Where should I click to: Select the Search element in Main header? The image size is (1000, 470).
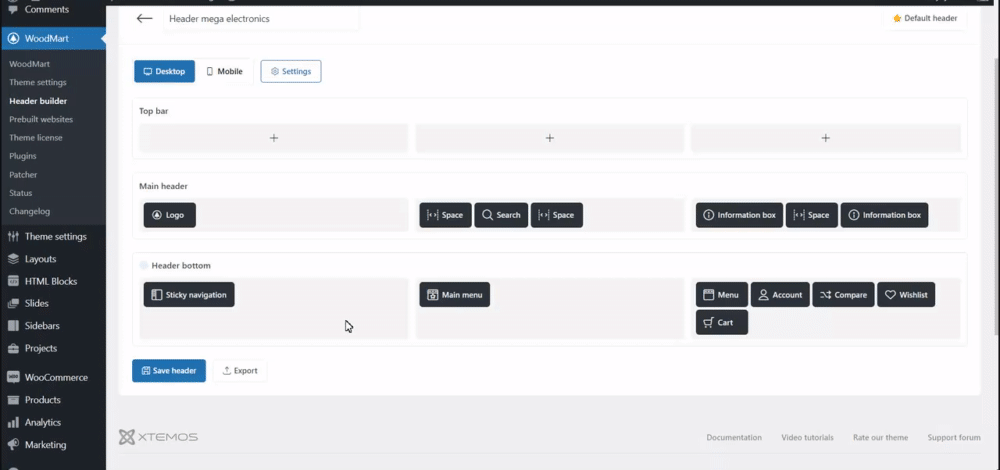(x=501, y=215)
